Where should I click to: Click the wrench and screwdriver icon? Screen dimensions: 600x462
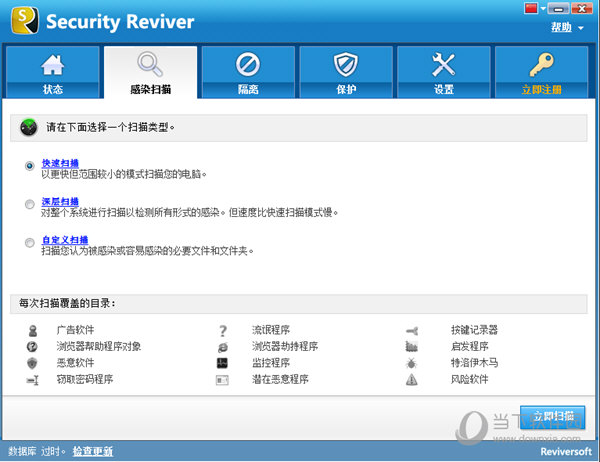(443, 64)
